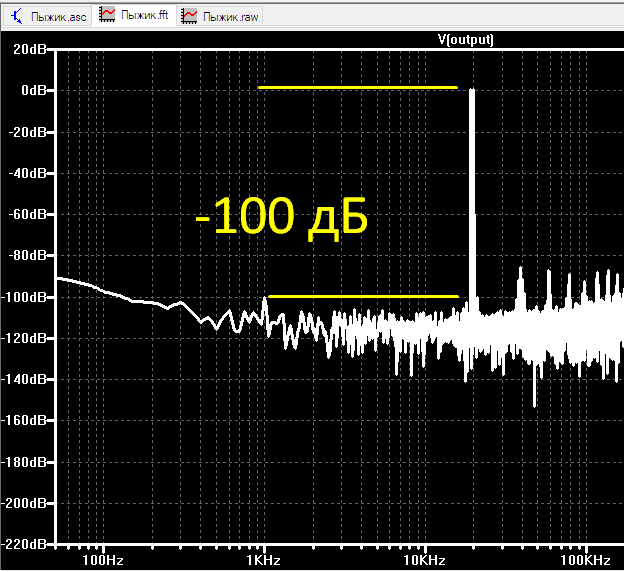
Task: Click the 100KHz frequency axis label
Action: tap(585, 560)
